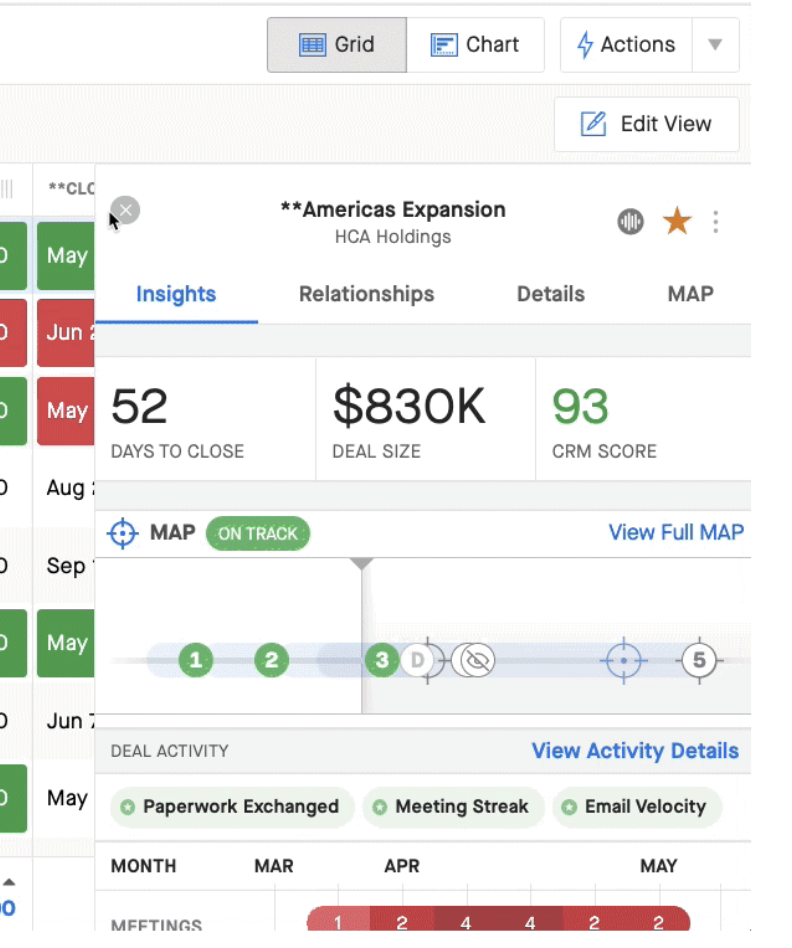Viewport: 792px width, 948px height.
Task: Open the View Full MAP link
Action: pyautogui.click(x=676, y=533)
